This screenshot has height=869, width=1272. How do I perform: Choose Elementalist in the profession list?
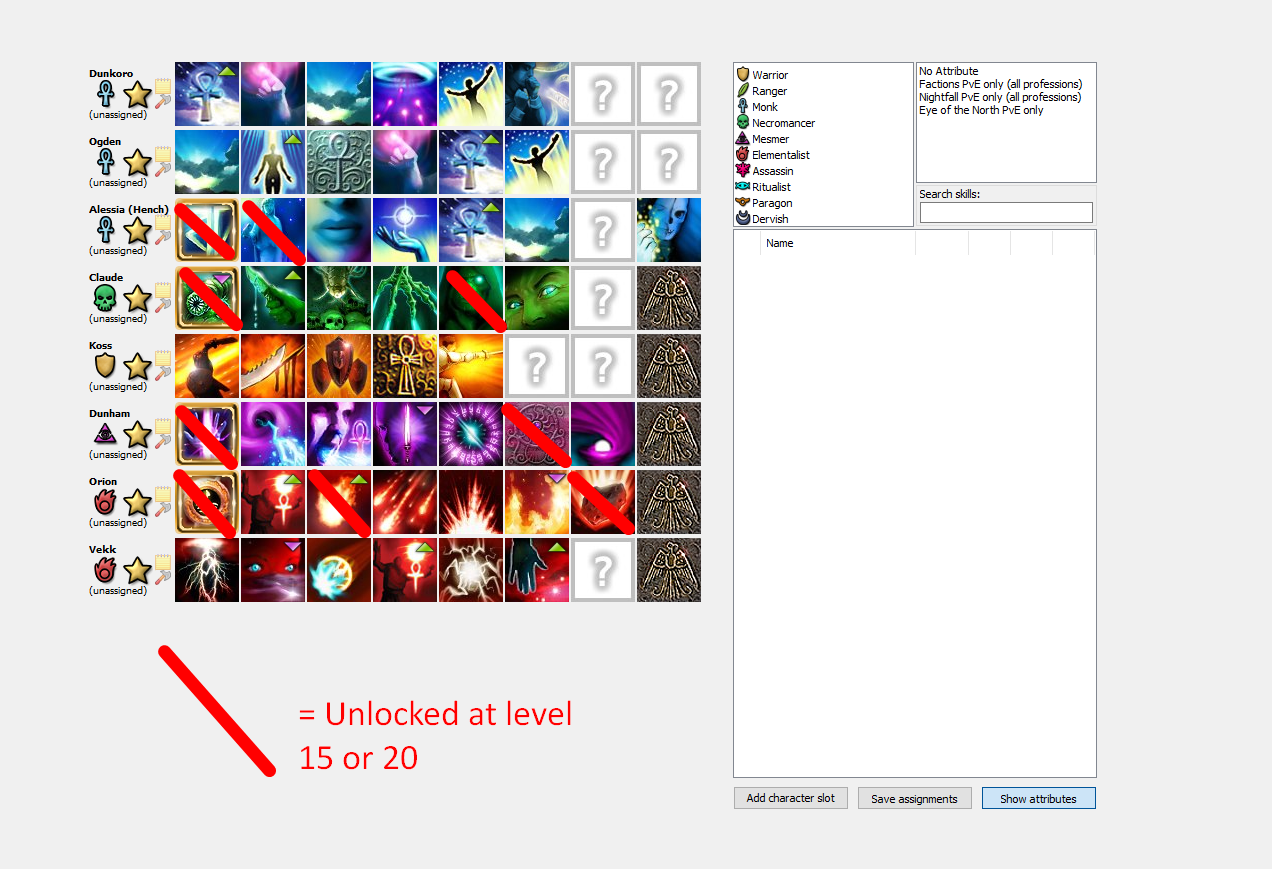(x=780, y=155)
